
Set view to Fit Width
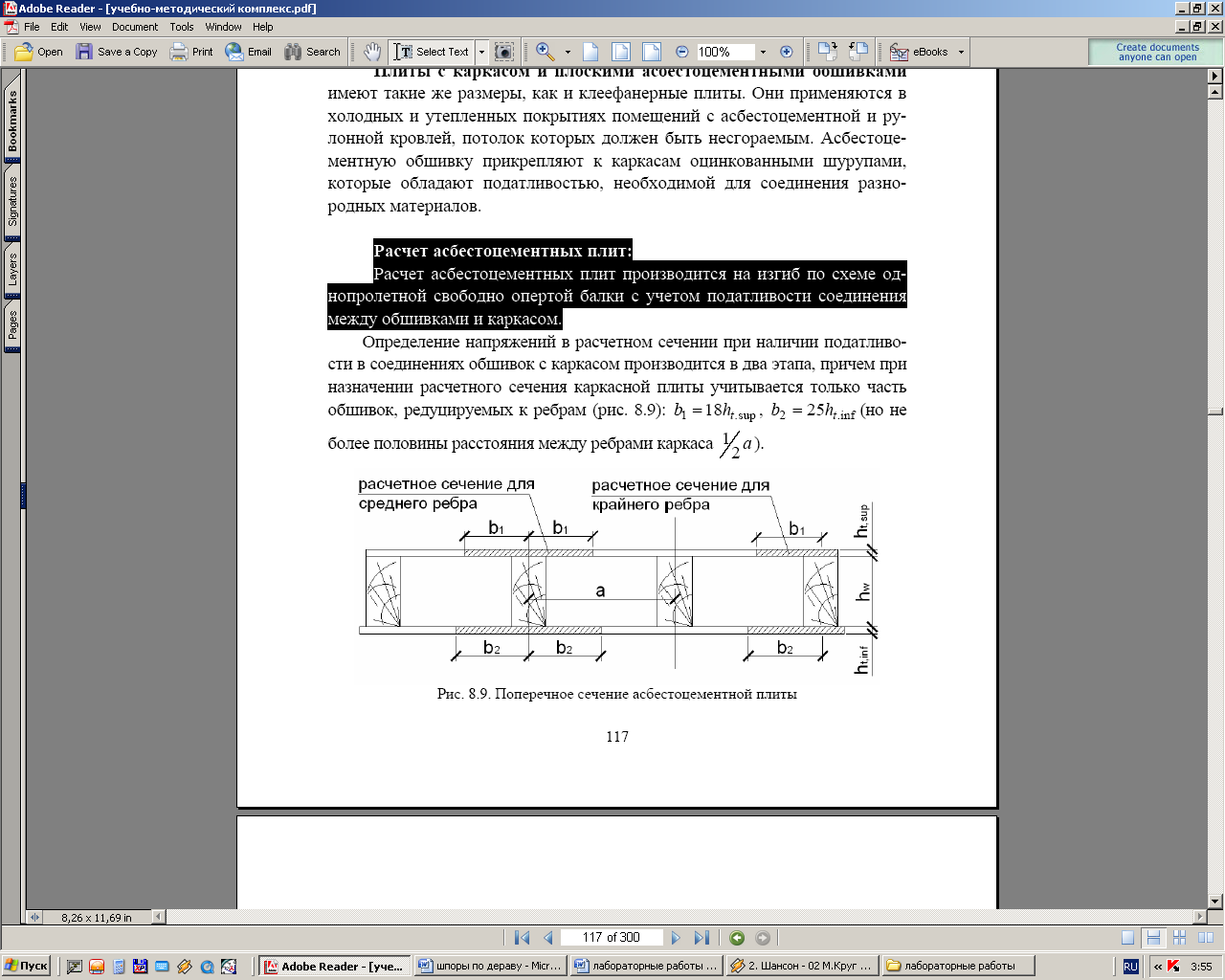[652, 52]
